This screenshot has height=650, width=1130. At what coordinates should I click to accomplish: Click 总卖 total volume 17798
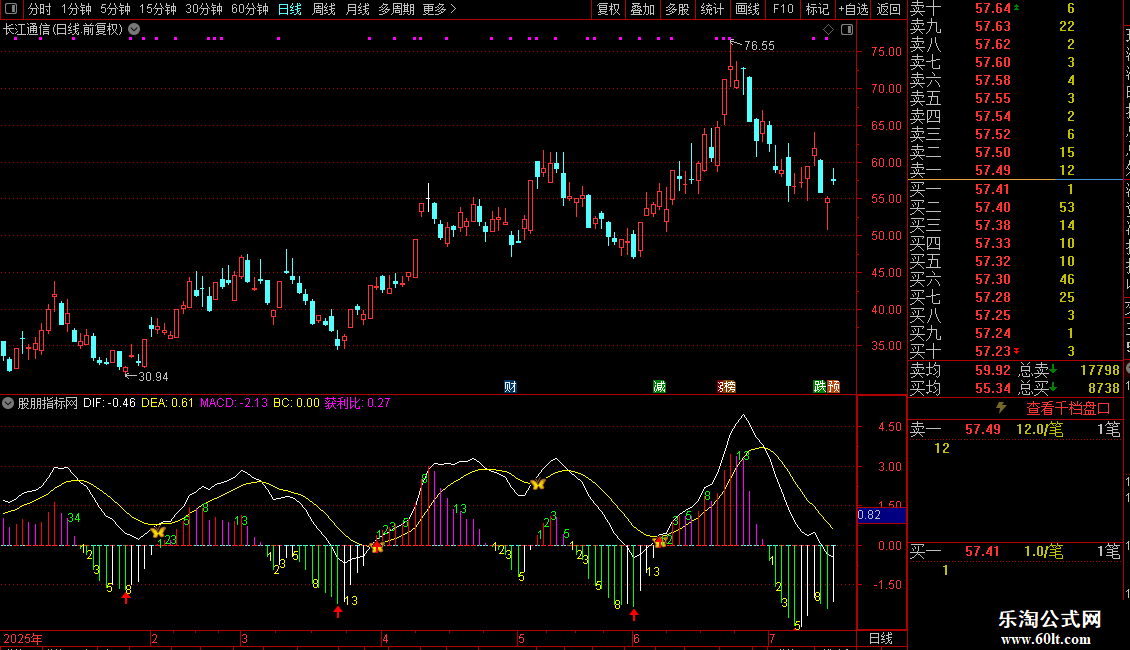(x=1100, y=370)
